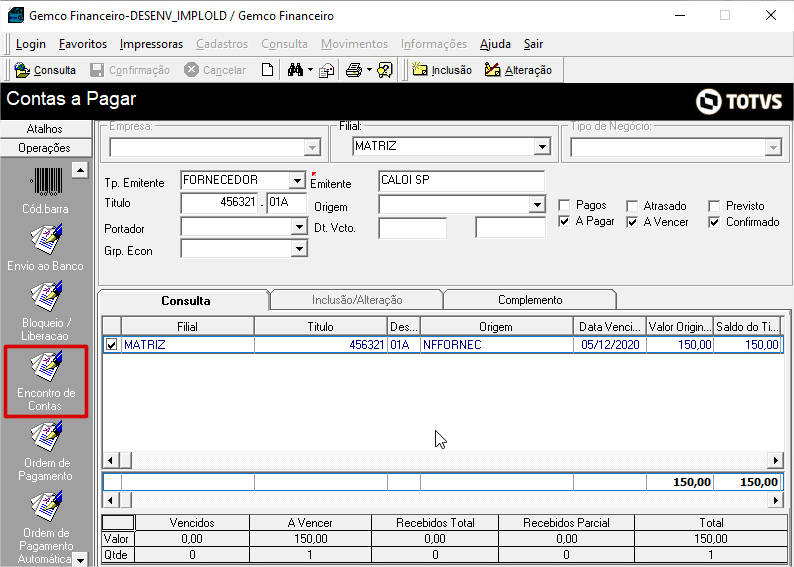Image resolution: width=794 pixels, height=567 pixels.
Task: Check the Pagos checkbox
Action: click(564, 206)
